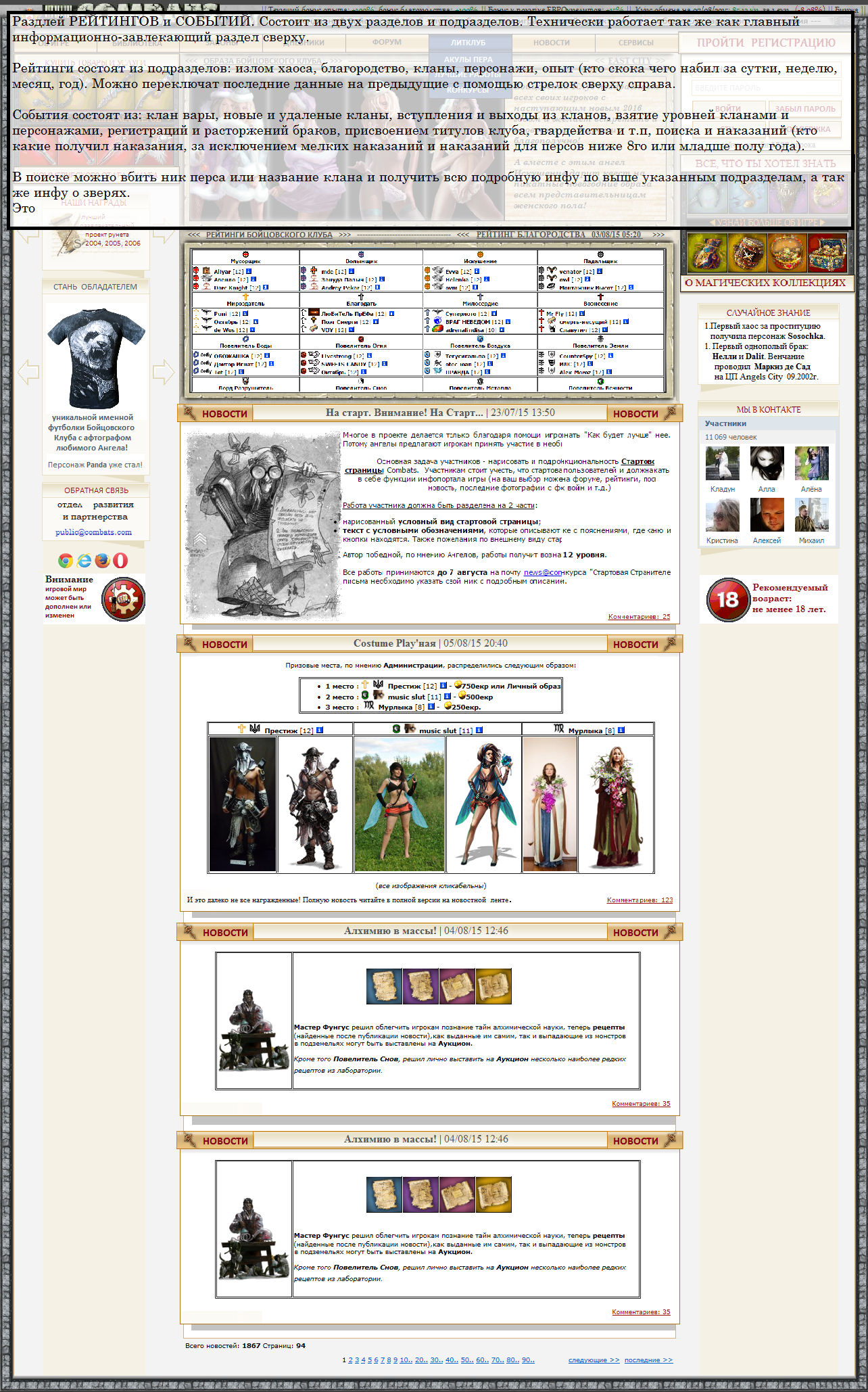Click the Участники label in VK widget

725,423
